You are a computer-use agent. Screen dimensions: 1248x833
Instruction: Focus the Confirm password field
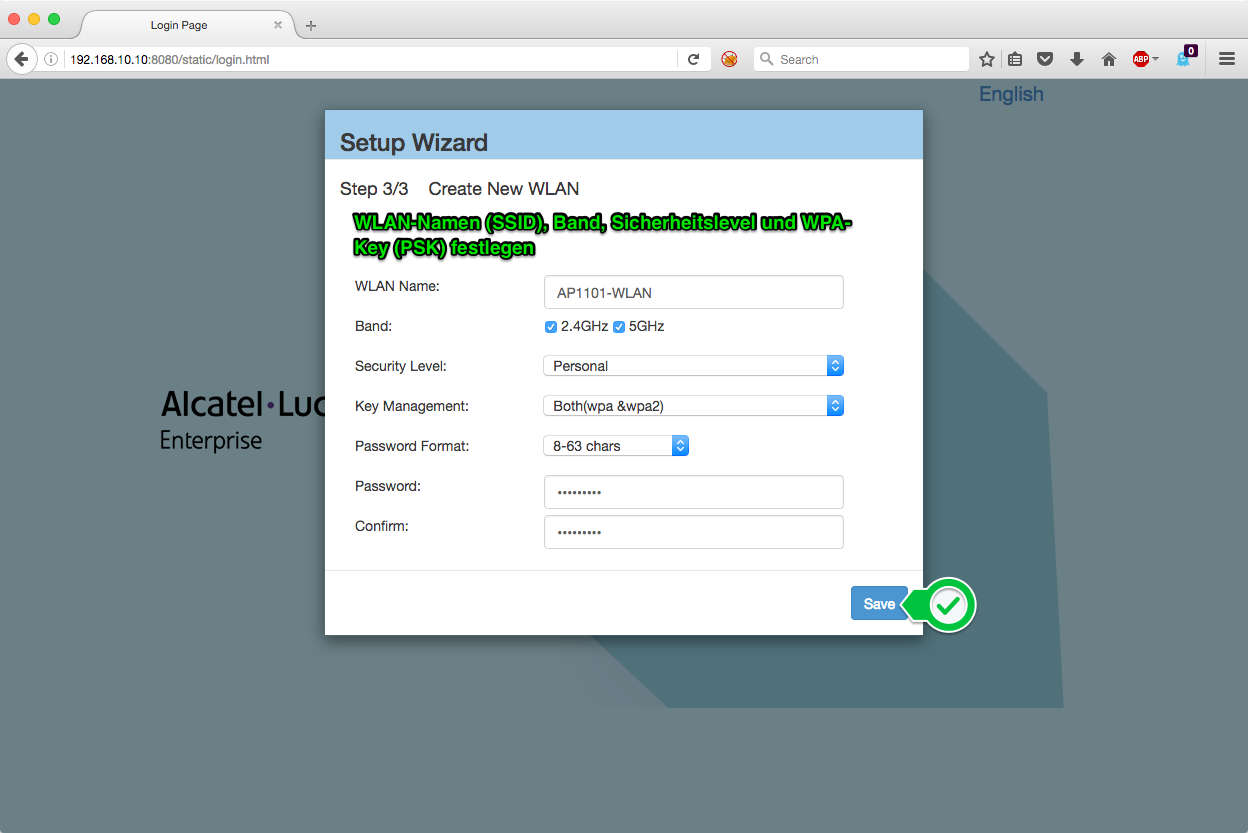[x=693, y=533]
